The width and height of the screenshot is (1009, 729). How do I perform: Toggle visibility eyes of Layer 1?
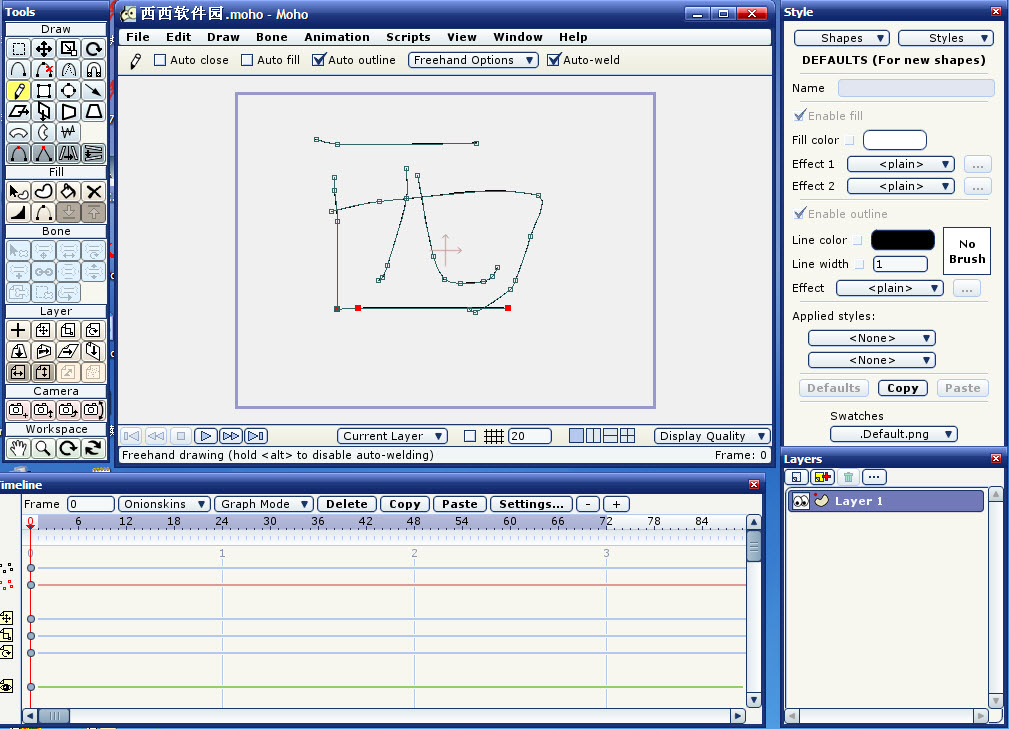800,501
